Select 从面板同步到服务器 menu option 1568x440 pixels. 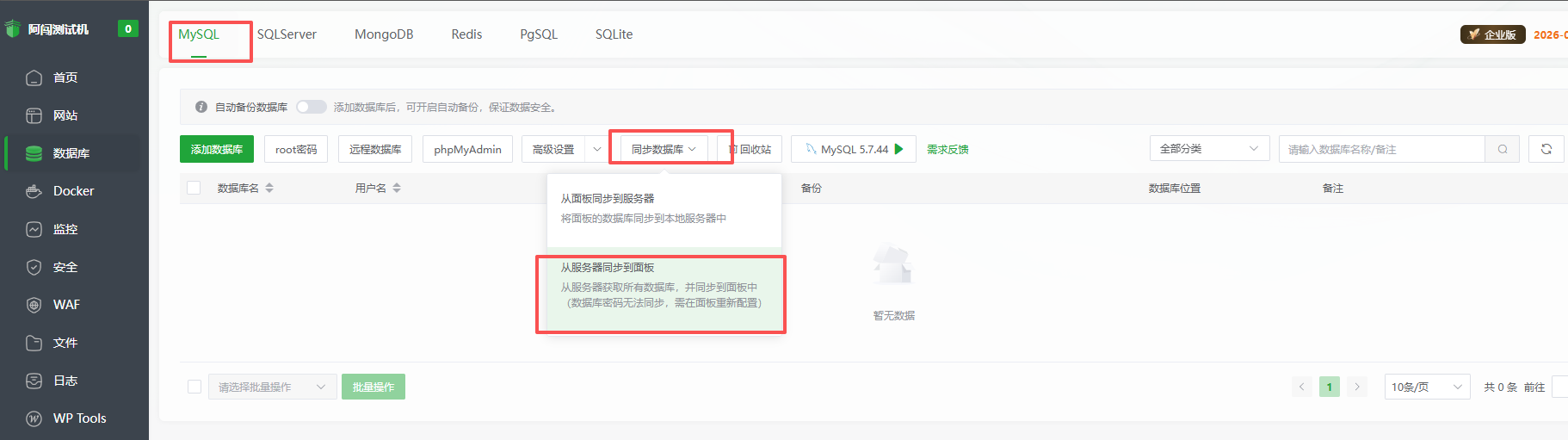point(664,208)
